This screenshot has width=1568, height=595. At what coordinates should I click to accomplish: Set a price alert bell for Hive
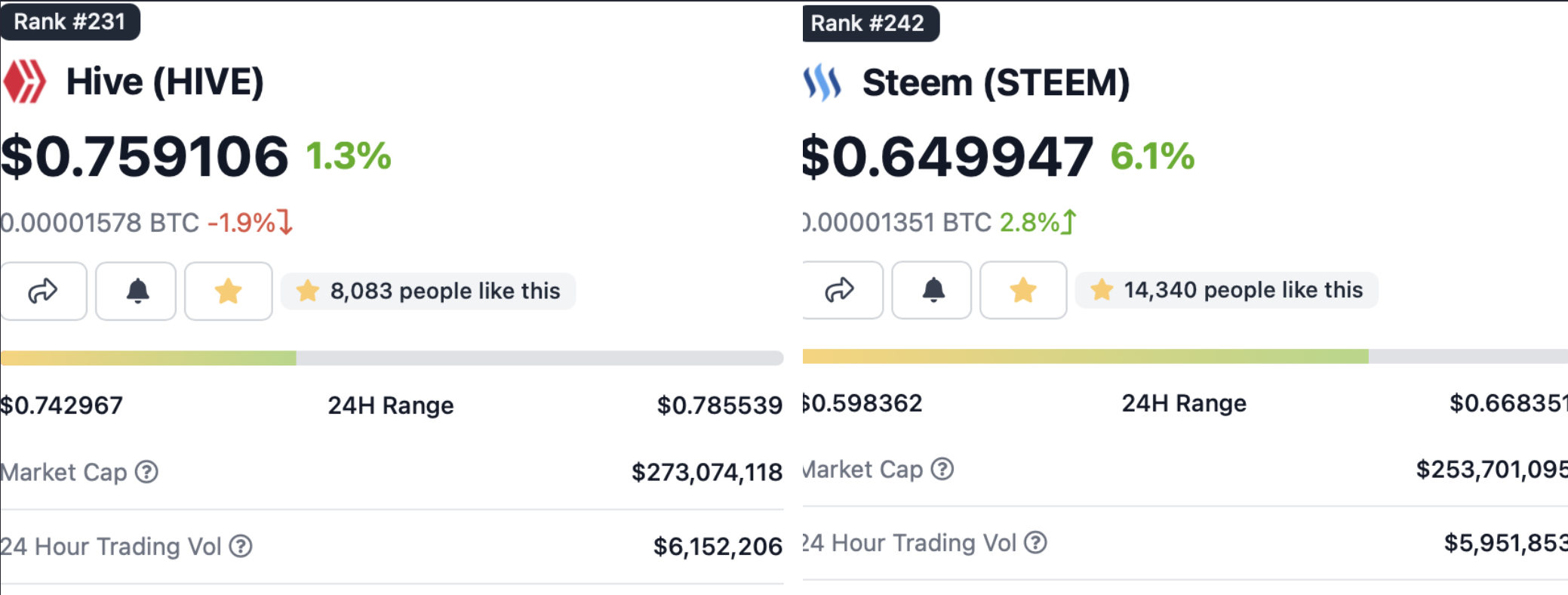(137, 291)
